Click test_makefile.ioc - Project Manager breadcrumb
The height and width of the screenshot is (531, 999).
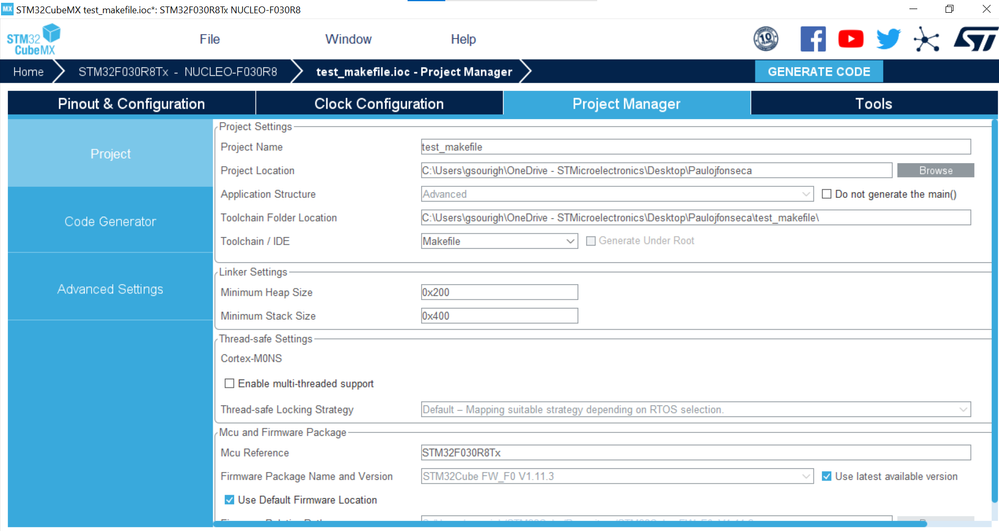pyautogui.click(x=414, y=71)
